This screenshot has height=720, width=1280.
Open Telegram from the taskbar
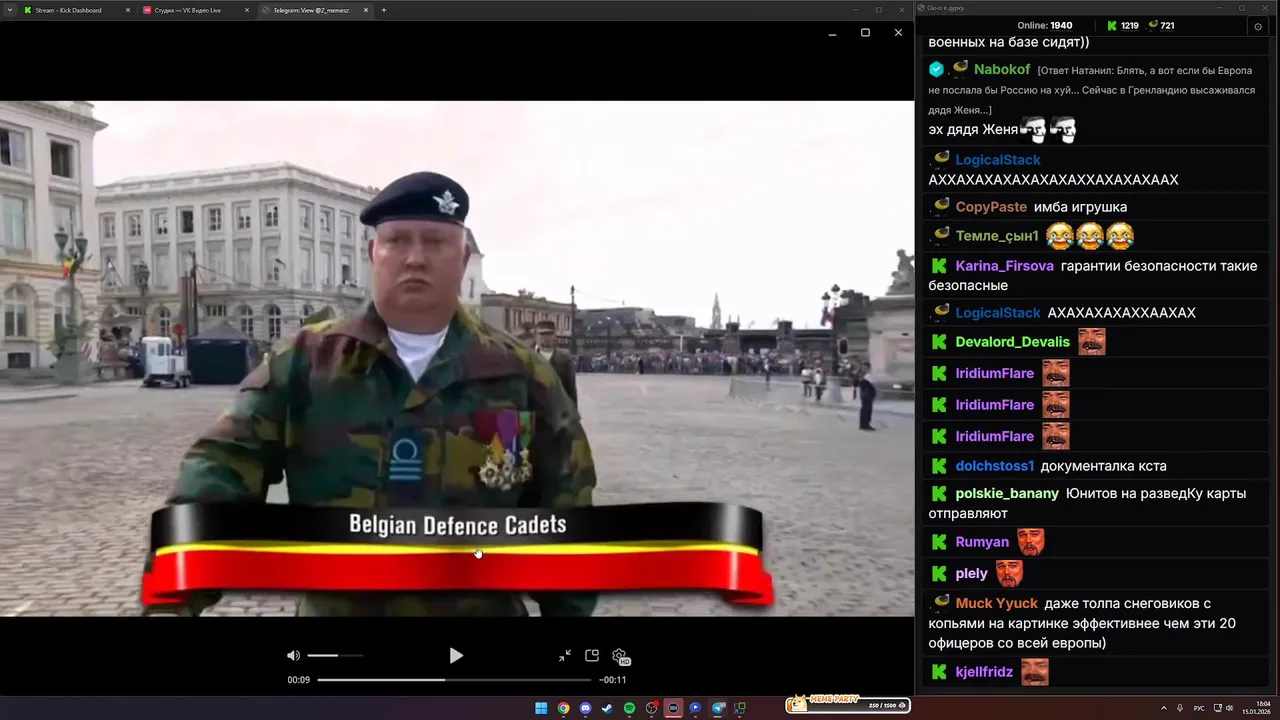(x=717, y=708)
